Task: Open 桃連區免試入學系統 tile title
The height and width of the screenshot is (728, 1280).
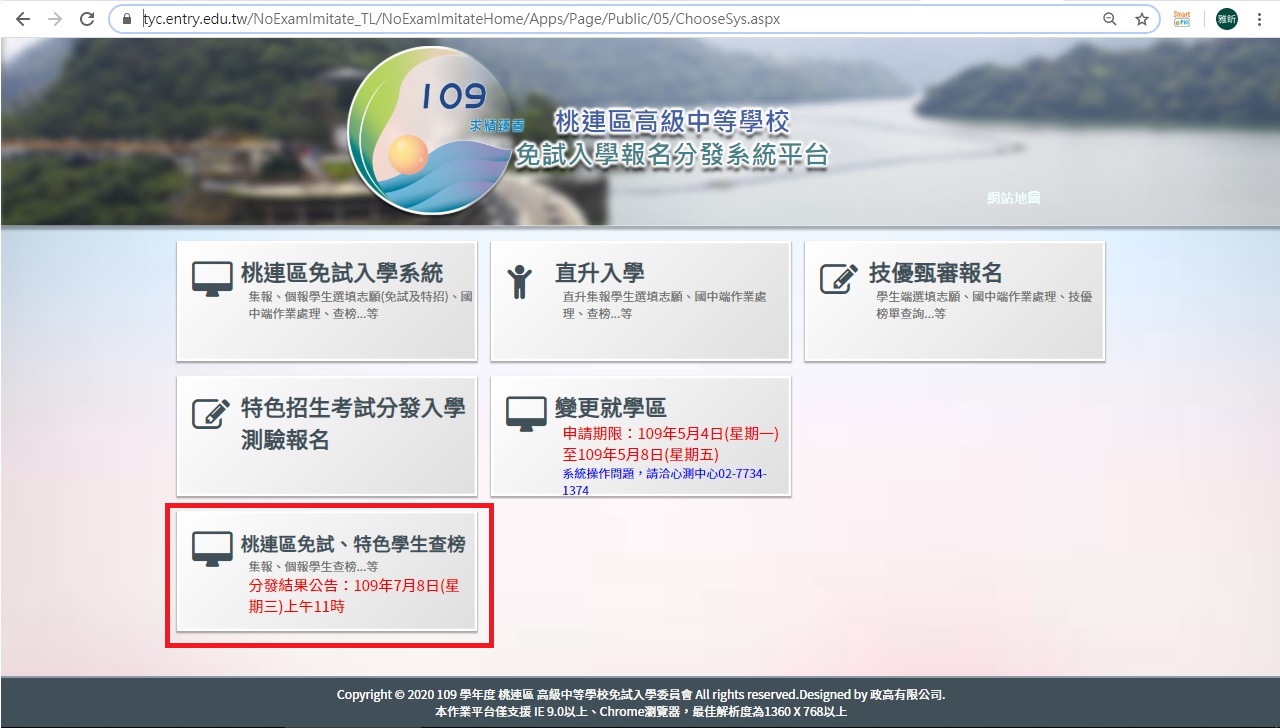Action: pyautogui.click(x=342, y=273)
